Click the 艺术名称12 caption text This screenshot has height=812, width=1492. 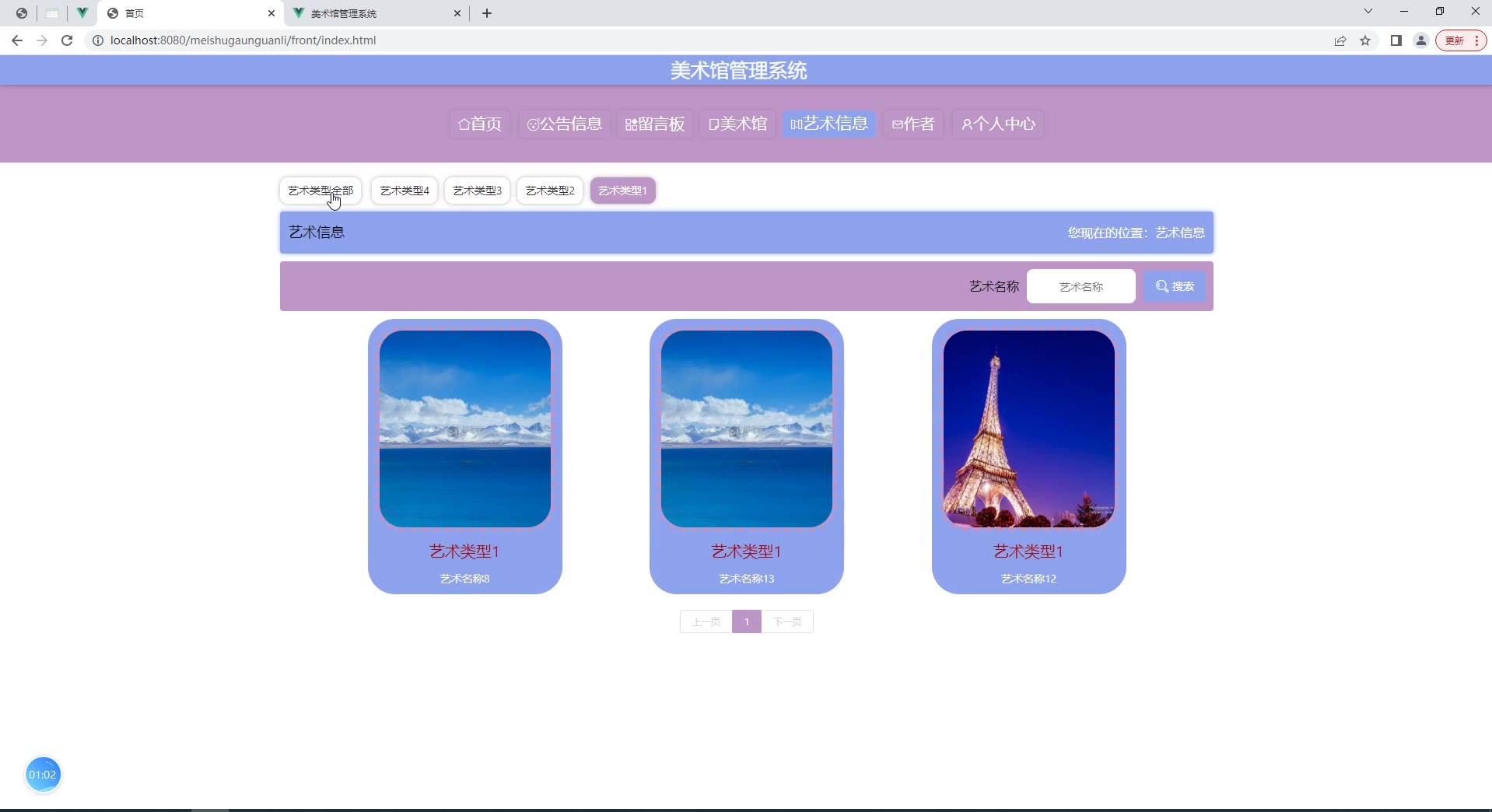1029,579
